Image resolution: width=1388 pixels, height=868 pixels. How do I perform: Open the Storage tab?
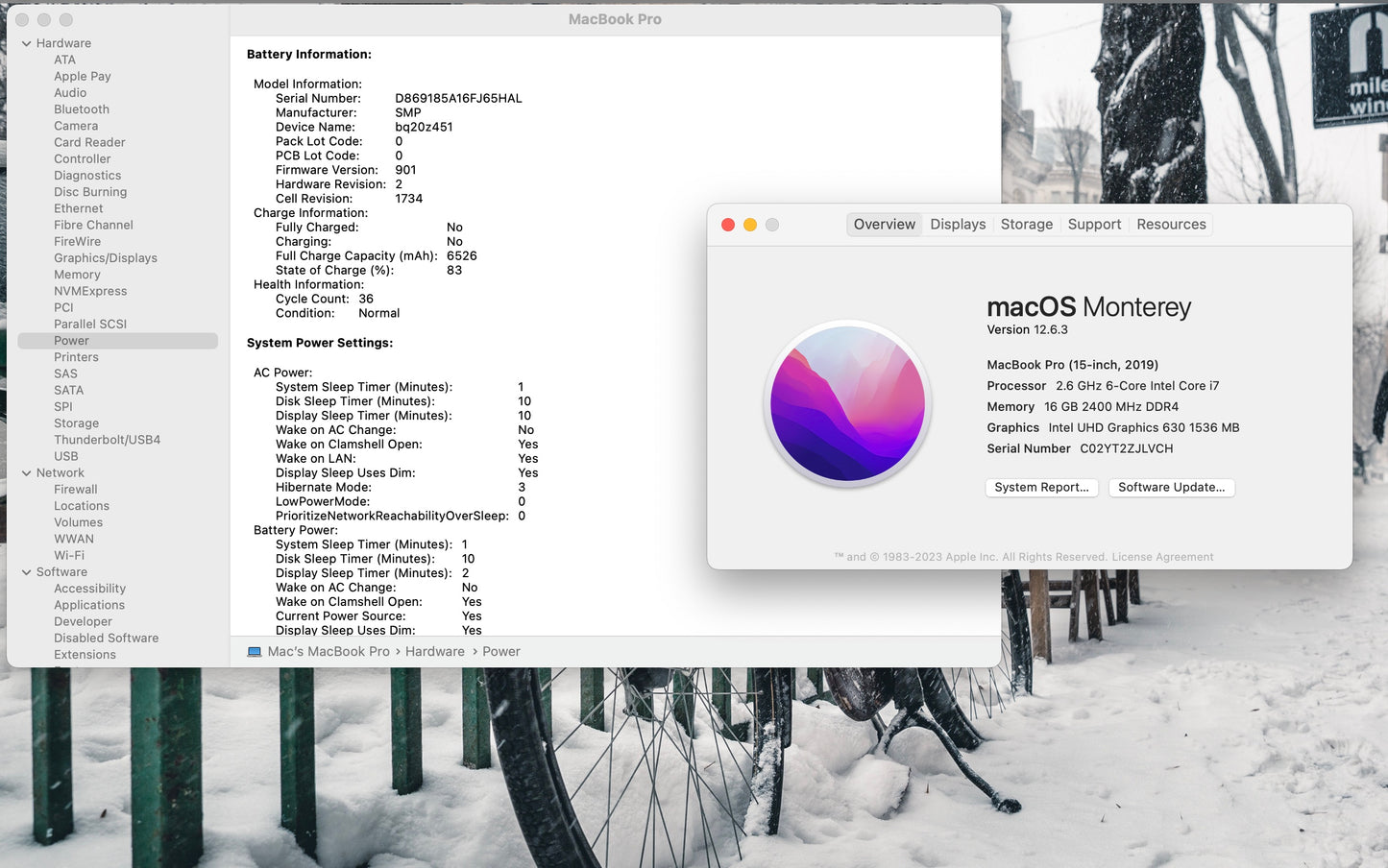click(1026, 225)
